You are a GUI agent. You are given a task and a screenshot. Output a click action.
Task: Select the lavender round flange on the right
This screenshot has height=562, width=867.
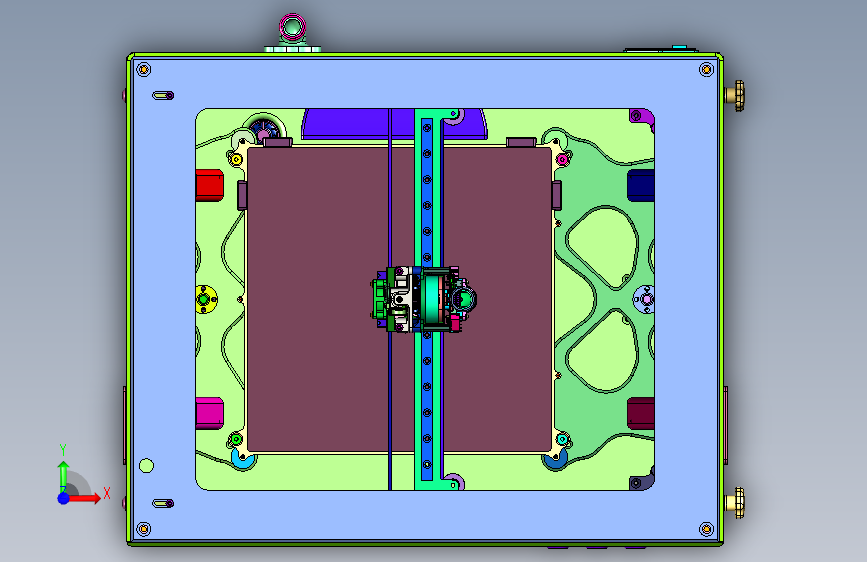[x=644, y=299]
